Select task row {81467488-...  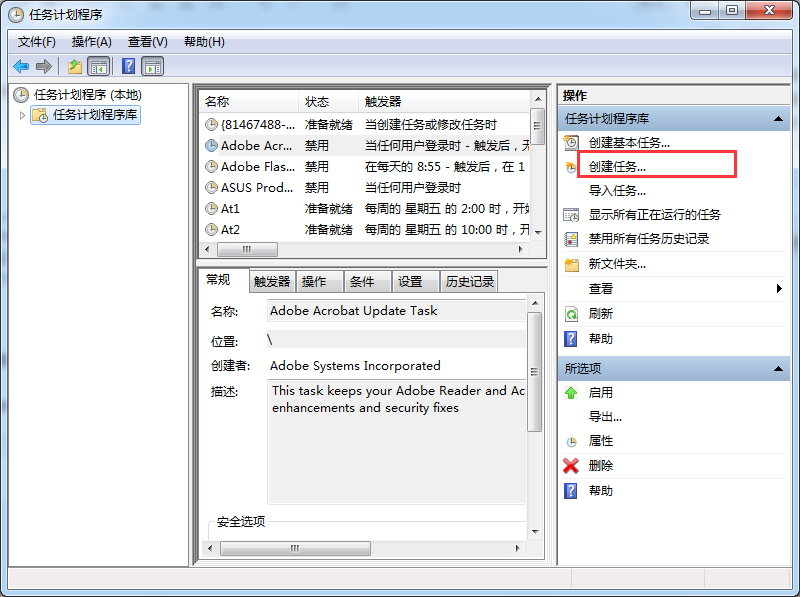pos(365,125)
